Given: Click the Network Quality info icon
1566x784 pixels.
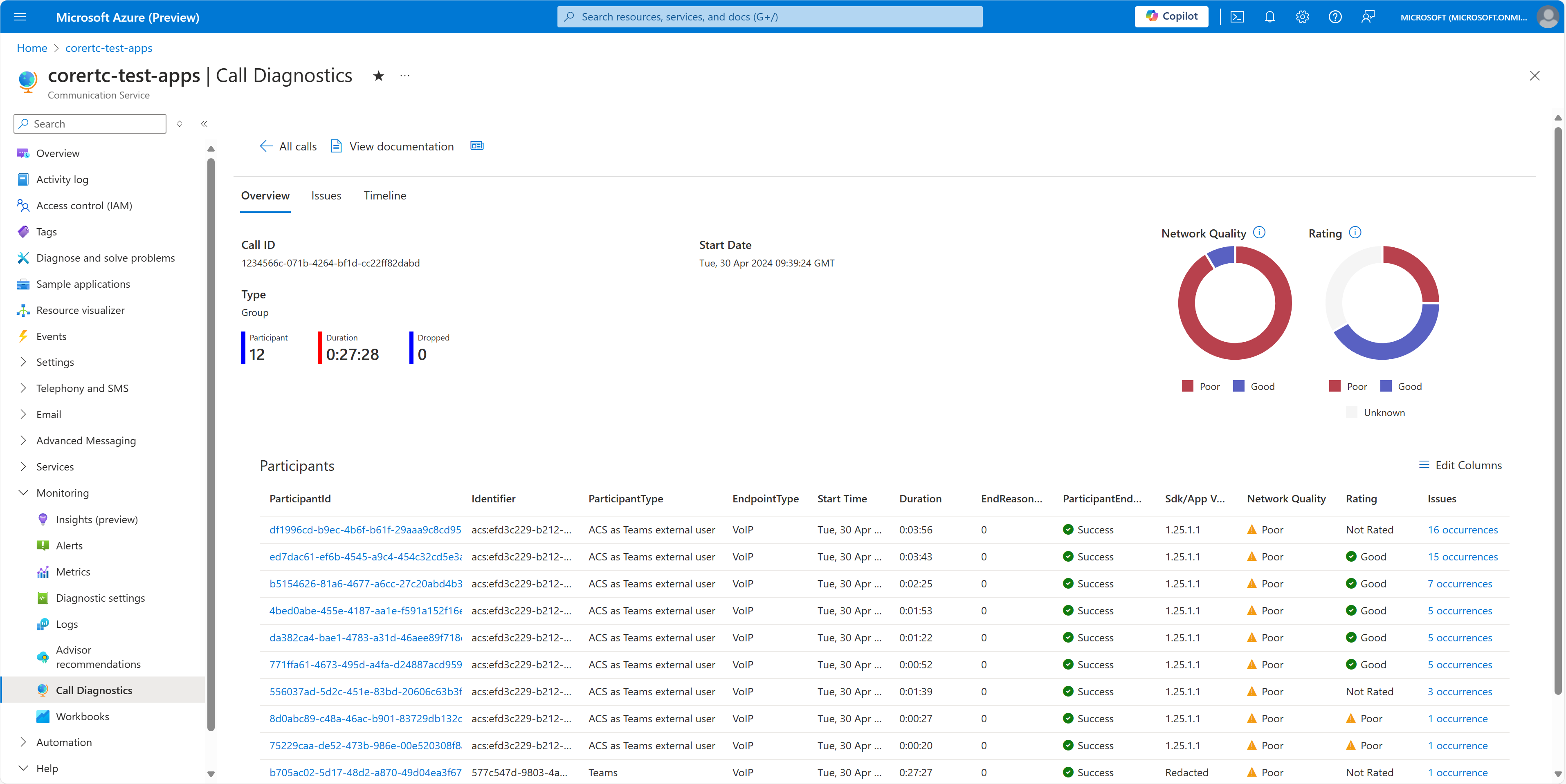Looking at the screenshot, I should point(1259,232).
